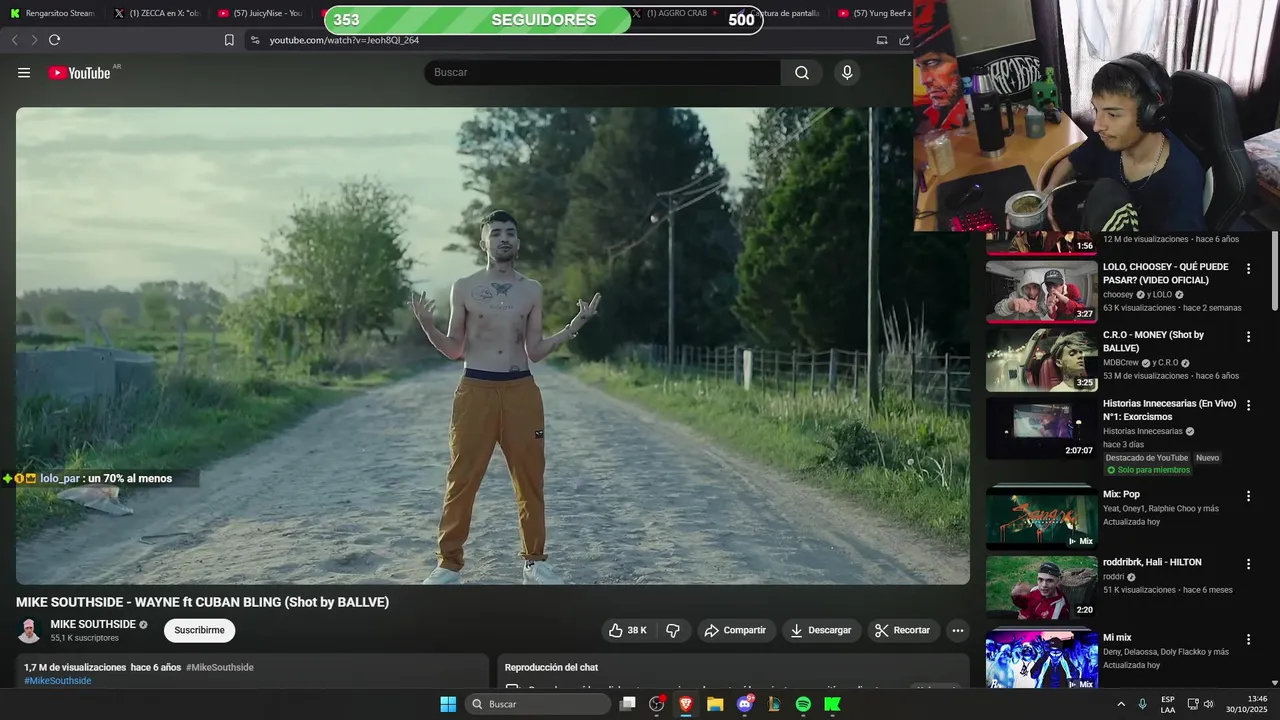Image resolution: width=1280 pixels, height=720 pixels.
Task: Activate voice search microphone
Action: [847, 72]
